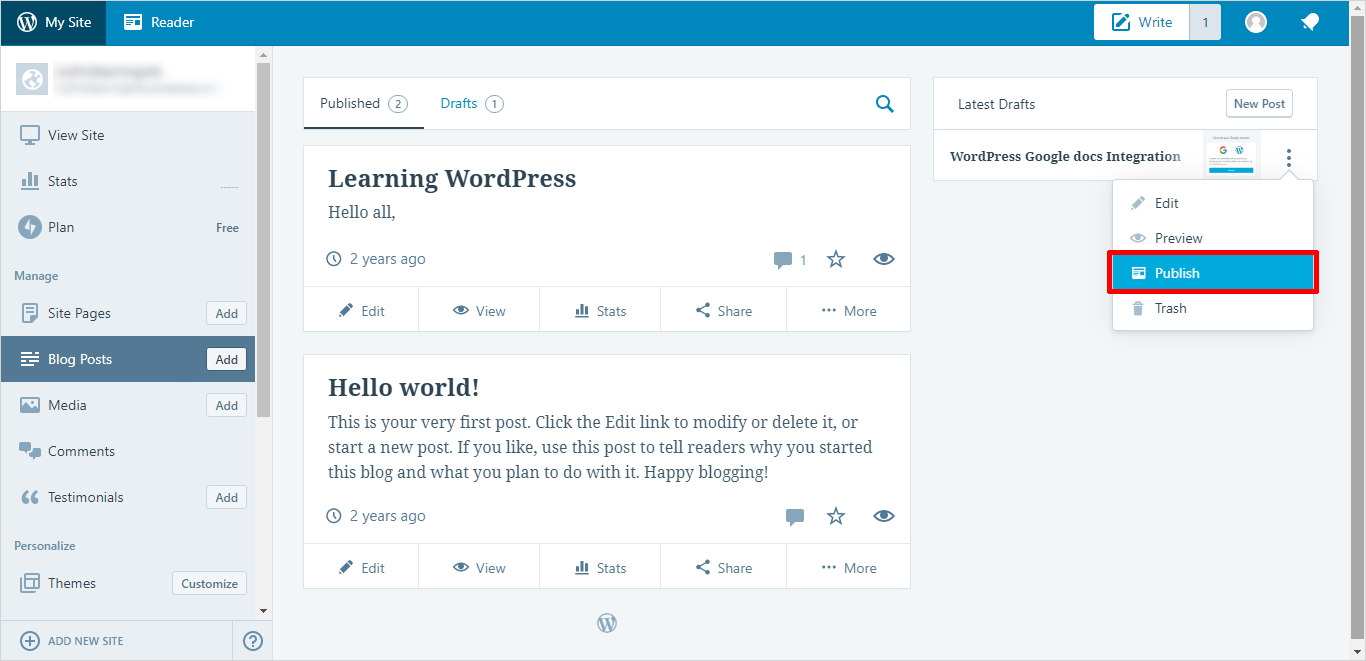
Task: Click the search magnifier icon in posts
Action: [884, 103]
